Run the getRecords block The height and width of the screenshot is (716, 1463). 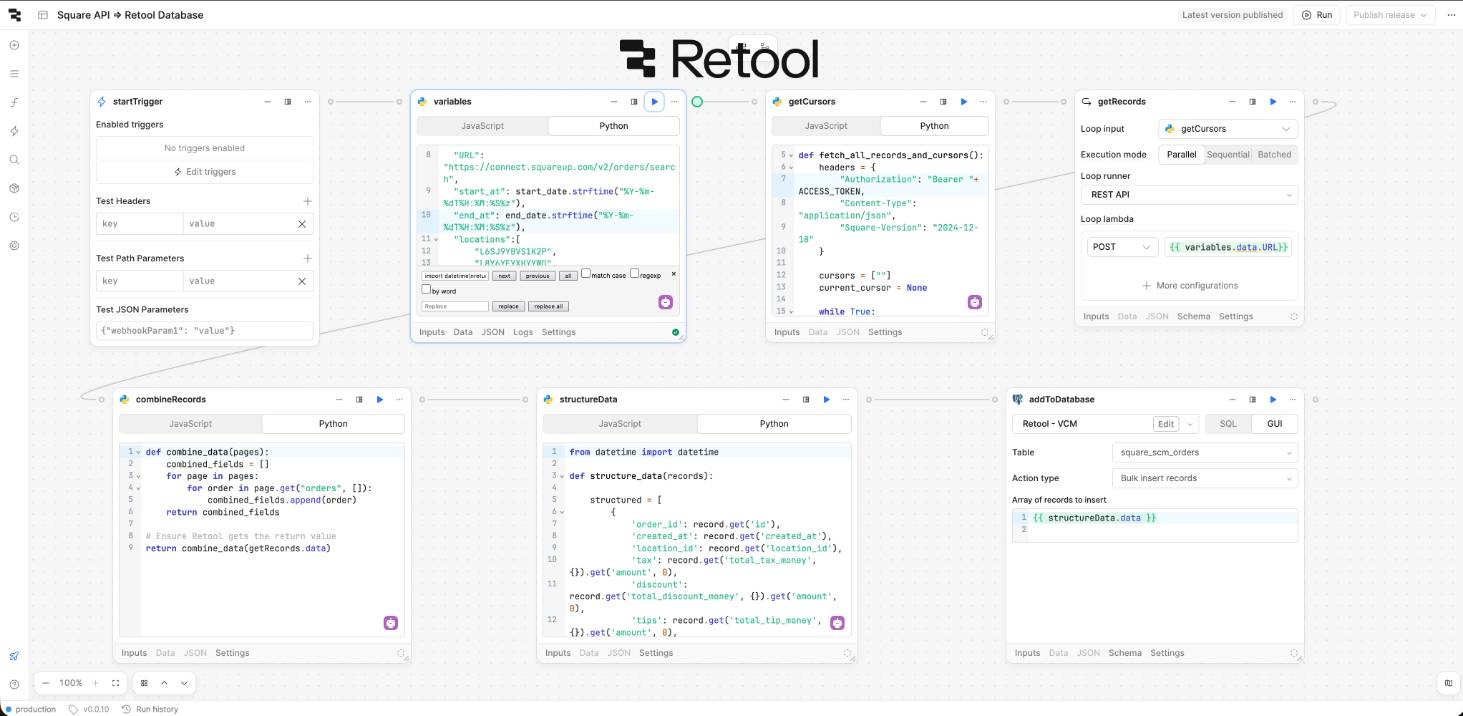click(1273, 101)
